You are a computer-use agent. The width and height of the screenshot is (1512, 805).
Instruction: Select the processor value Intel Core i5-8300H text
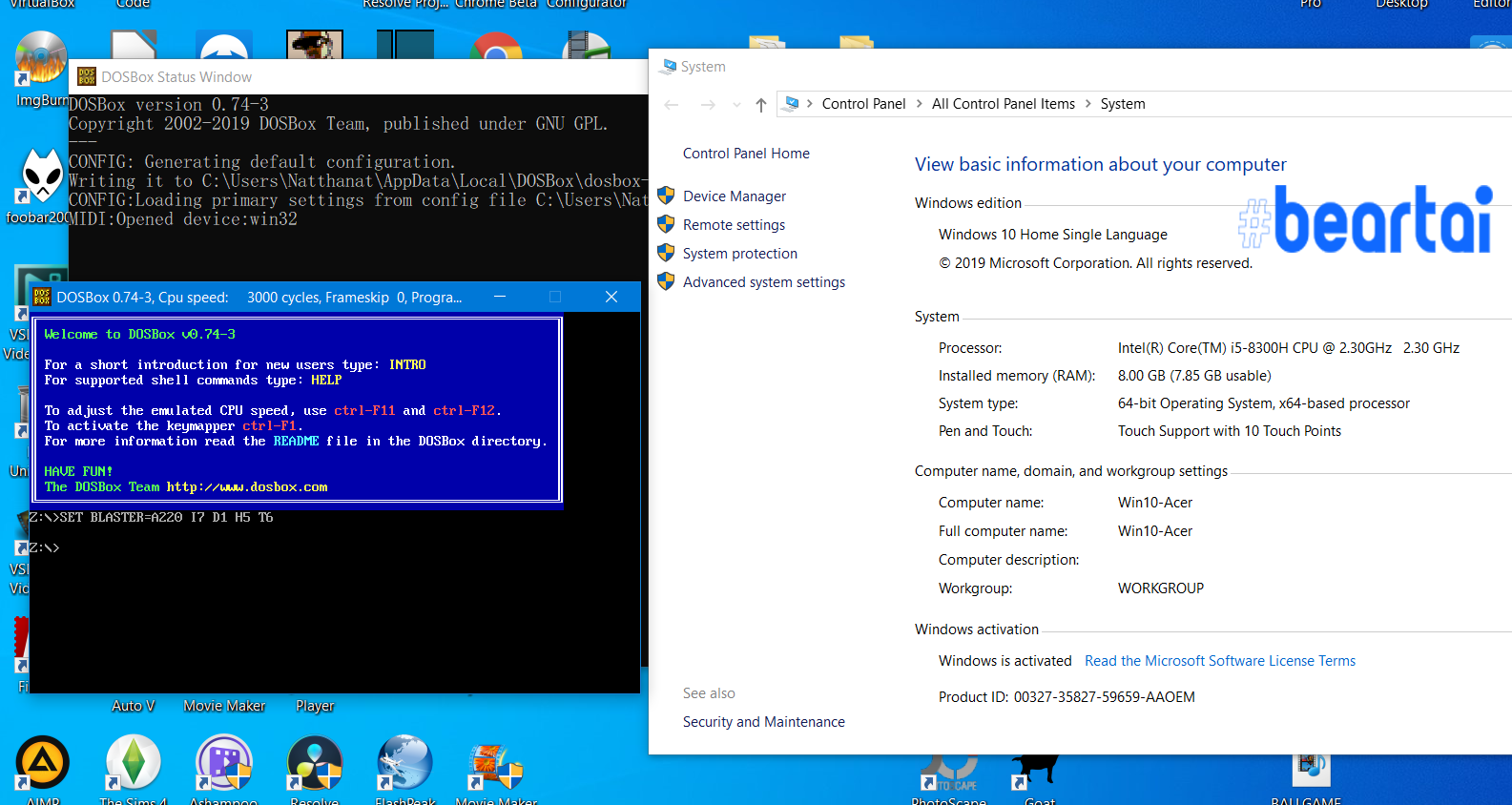tap(1289, 348)
